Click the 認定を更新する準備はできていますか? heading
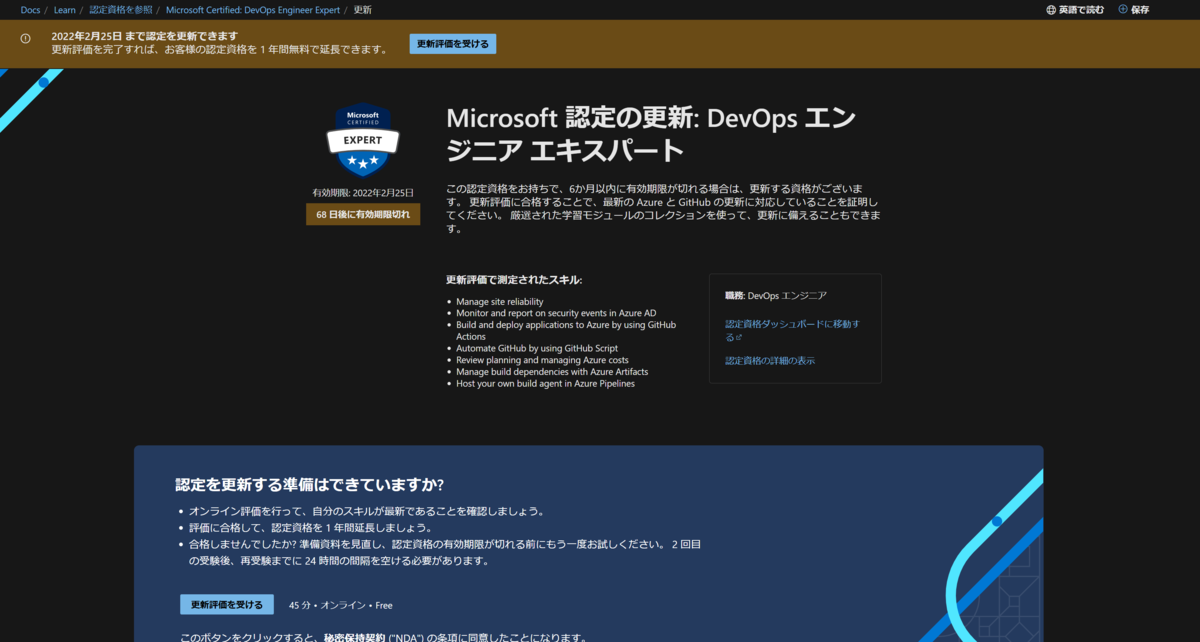 point(310,485)
